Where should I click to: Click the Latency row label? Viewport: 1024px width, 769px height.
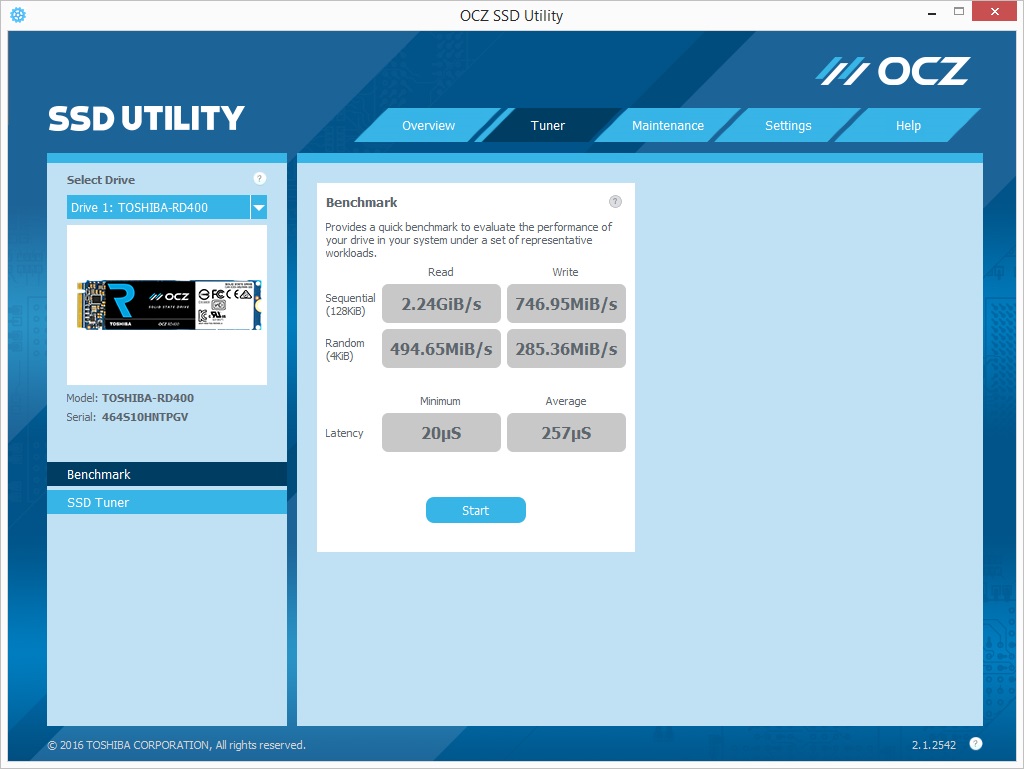(344, 433)
